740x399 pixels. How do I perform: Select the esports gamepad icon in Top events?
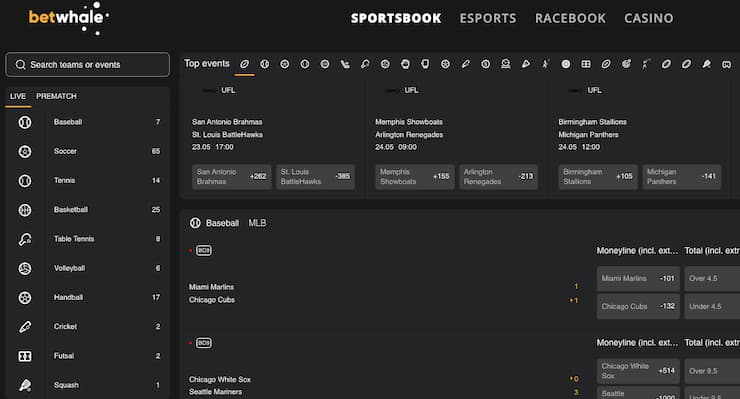coord(727,64)
